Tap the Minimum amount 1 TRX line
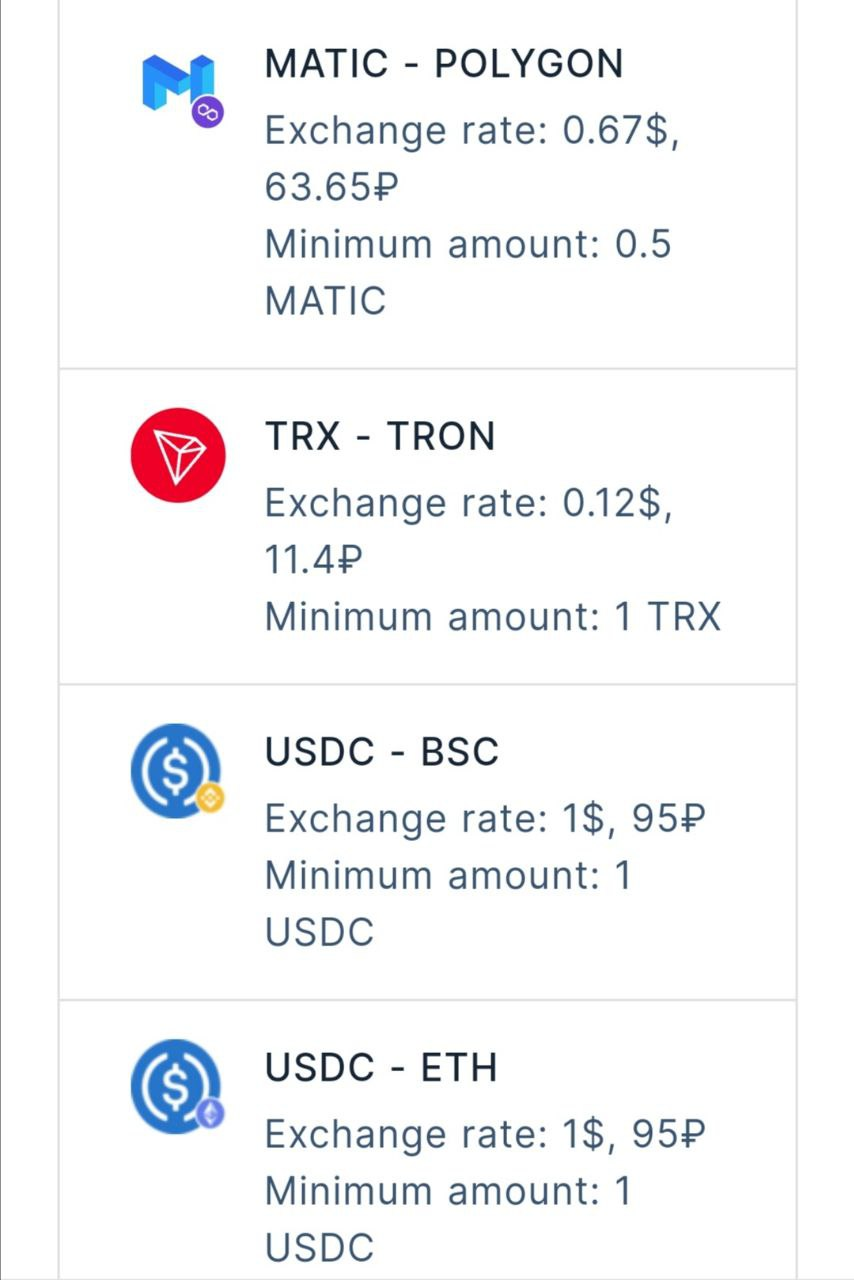The height and width of the screenshot is (1280, 854). pos(492,617)
